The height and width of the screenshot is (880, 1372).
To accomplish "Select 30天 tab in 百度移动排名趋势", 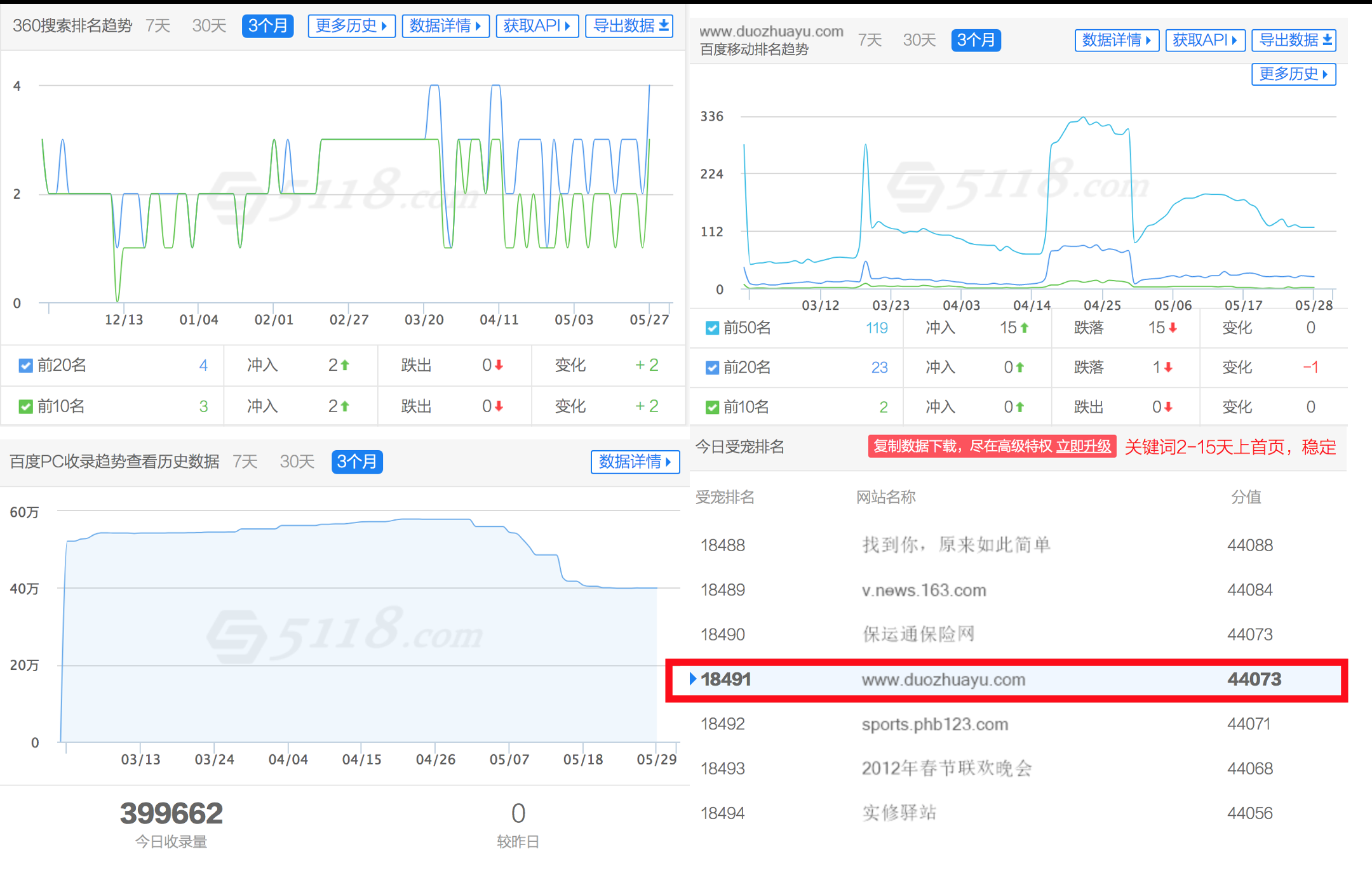I will tap(919, 40).
